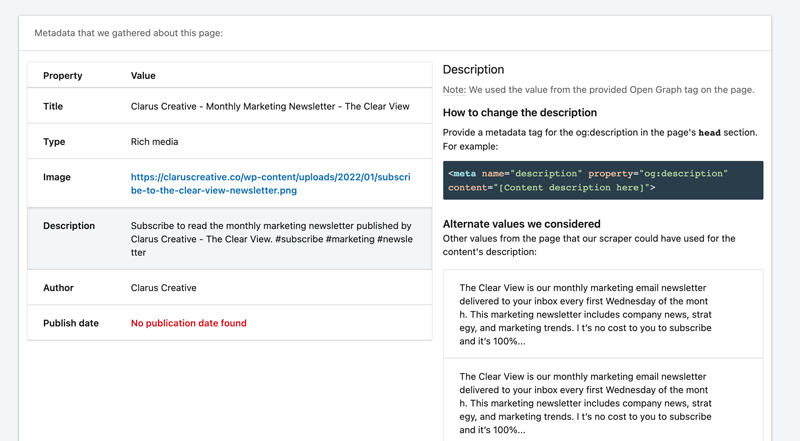This screenshot has height=441, width=800.
Task: Select the Description row in the table
Action: (x=230, y=239)
